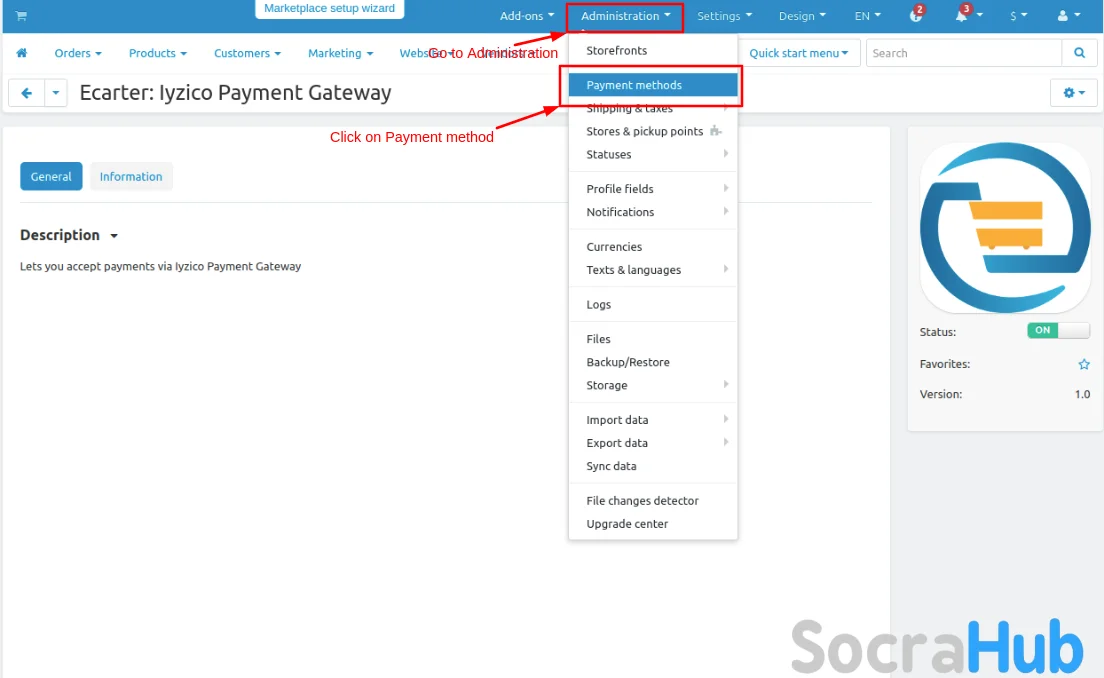Viewport: 1104px width, 678px height.
Task: Click the Version value 1.0
Action: pyautogui.click(x=1082, y=394)
